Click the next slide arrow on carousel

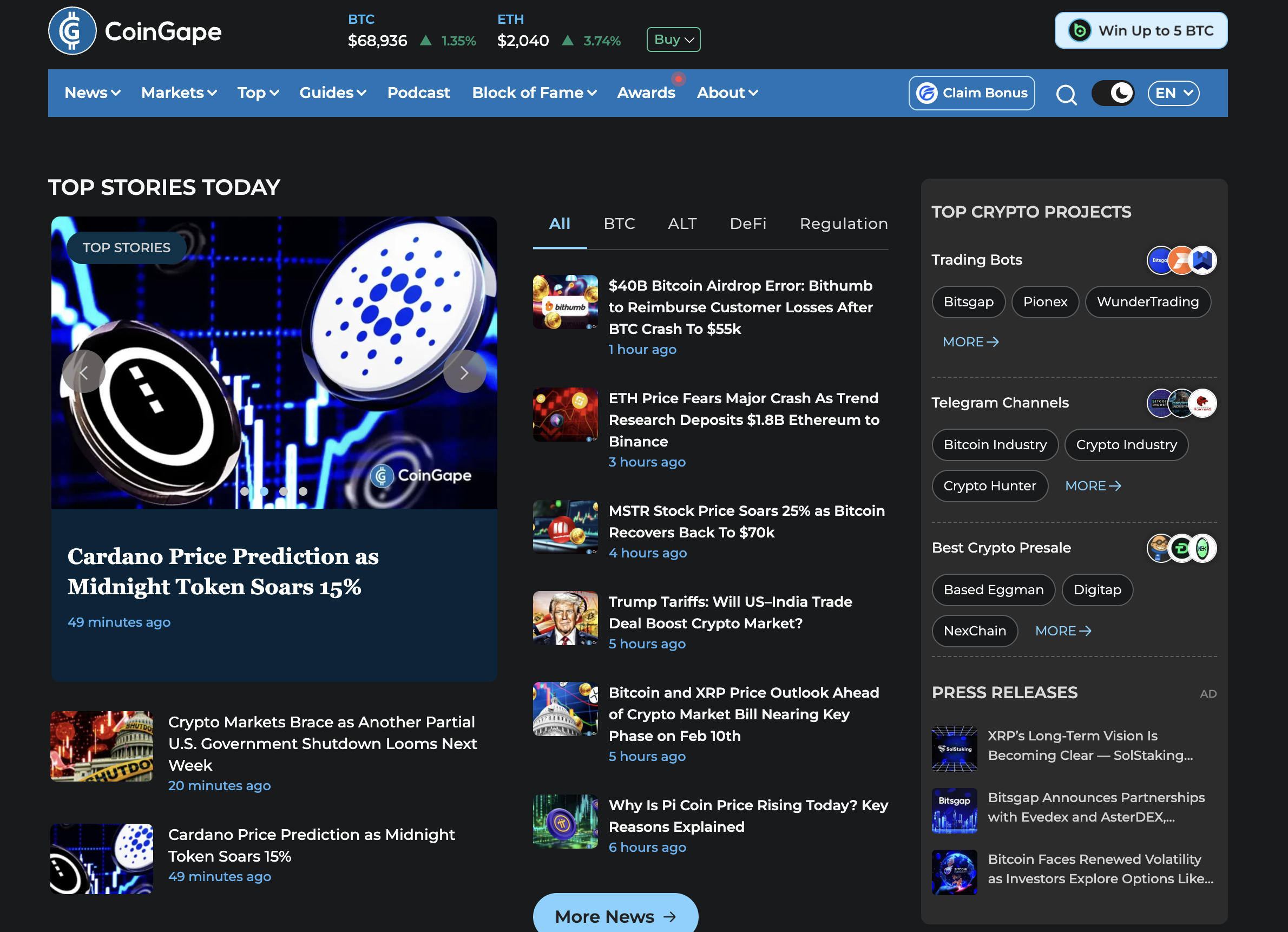464,372
